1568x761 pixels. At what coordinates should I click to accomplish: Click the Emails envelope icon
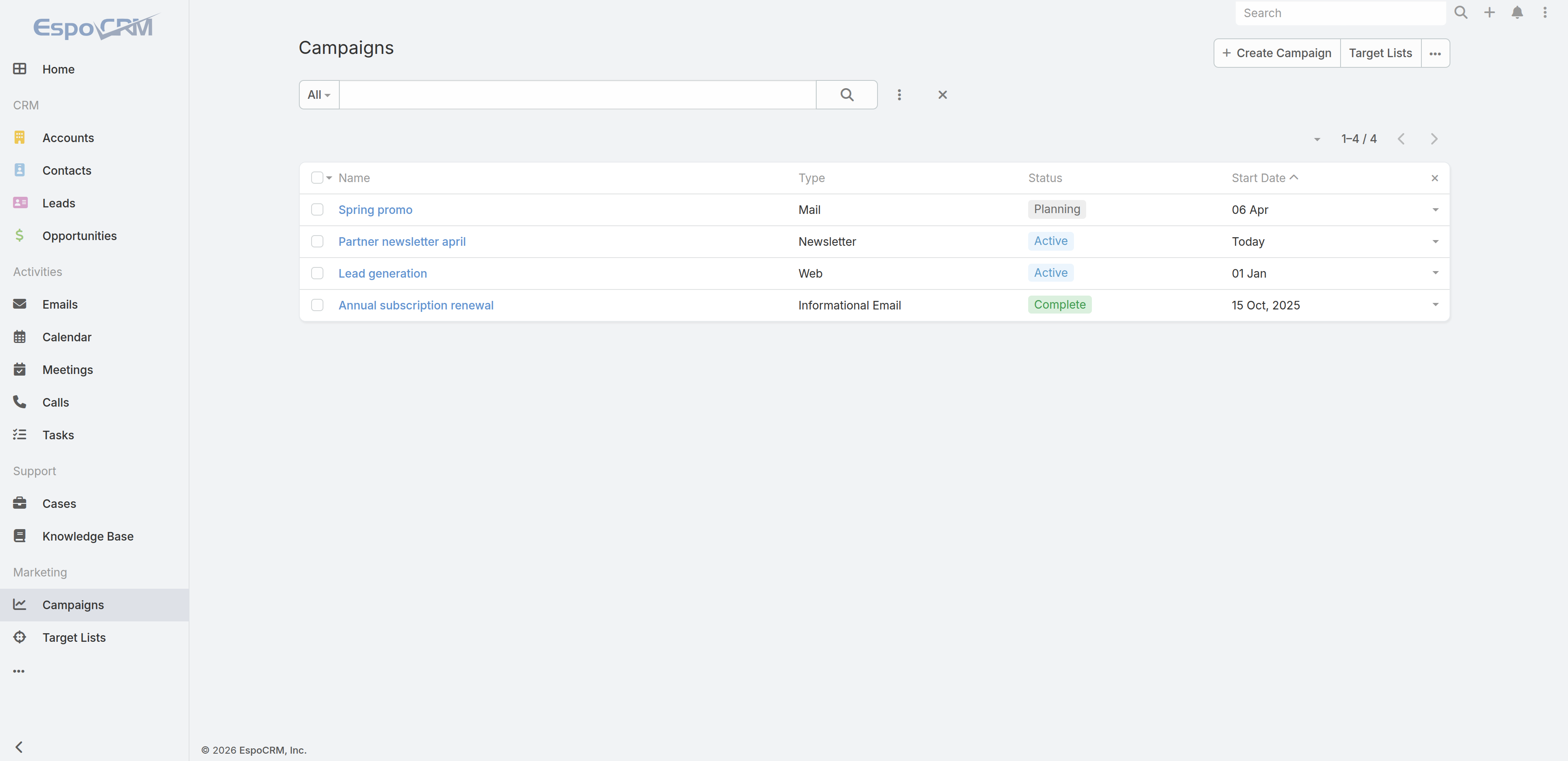coord(20,304)
